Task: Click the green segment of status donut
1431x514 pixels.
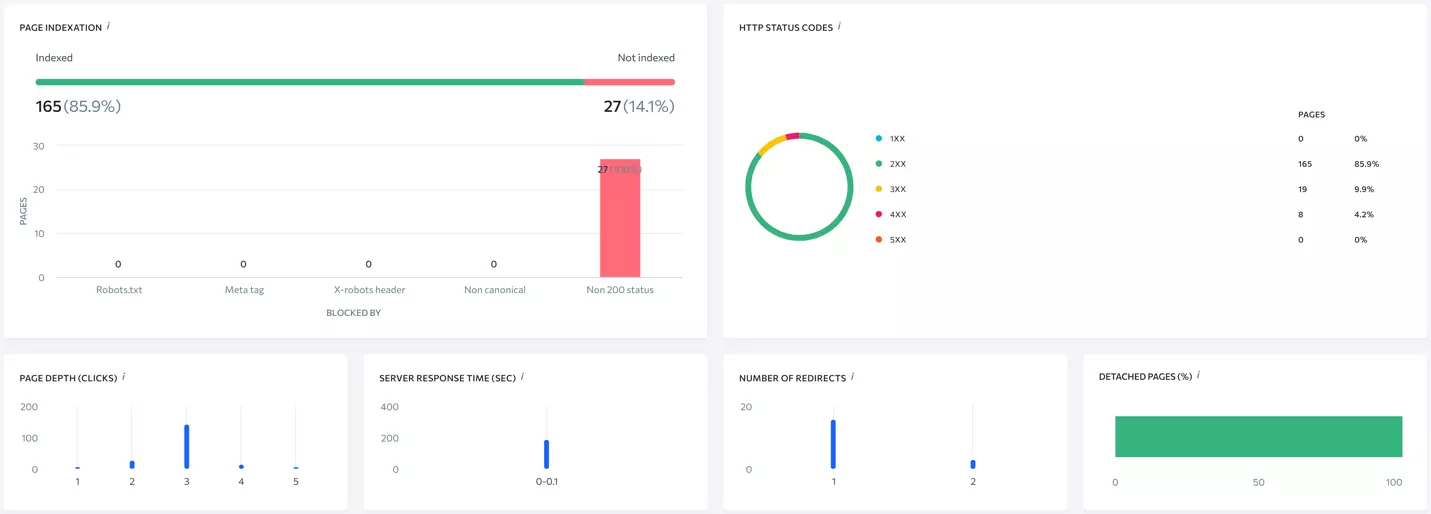Action: point(799,236)
